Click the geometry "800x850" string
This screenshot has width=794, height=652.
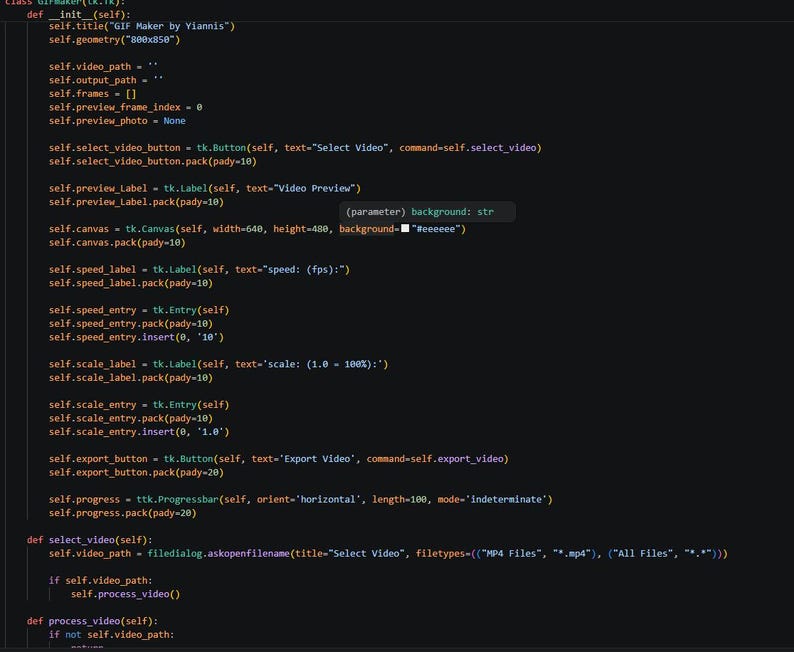[150, 39]
